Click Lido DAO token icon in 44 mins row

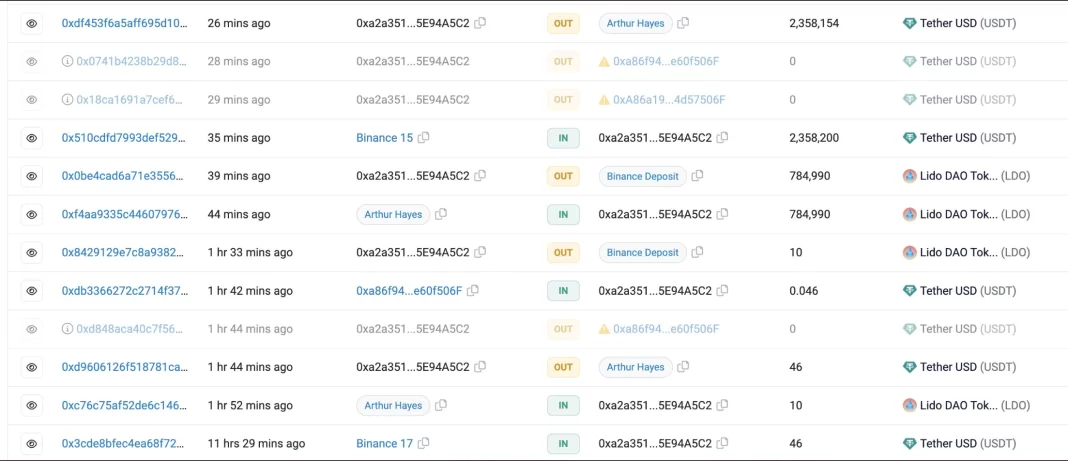pos(909,214)
